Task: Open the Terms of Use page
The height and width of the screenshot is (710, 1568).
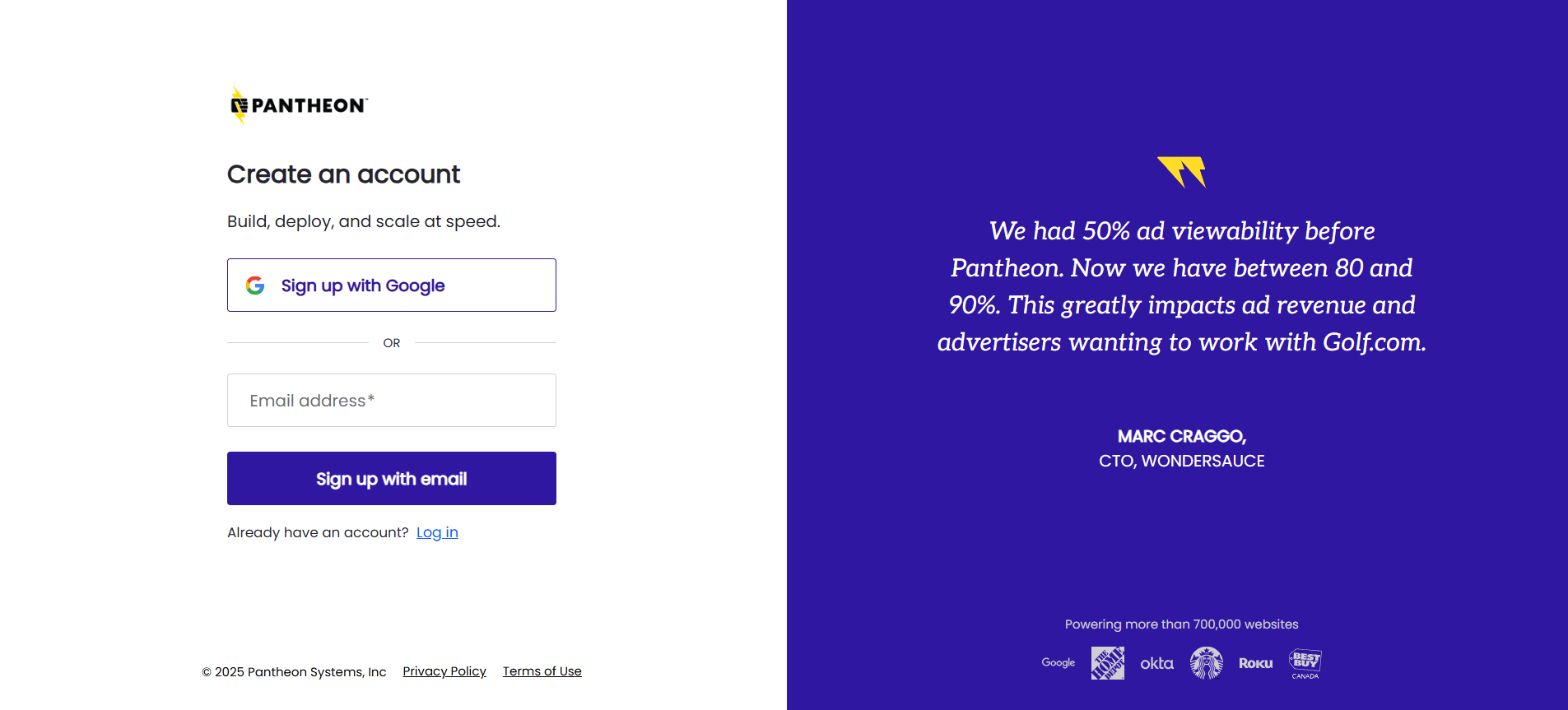Action: [542, 671]
